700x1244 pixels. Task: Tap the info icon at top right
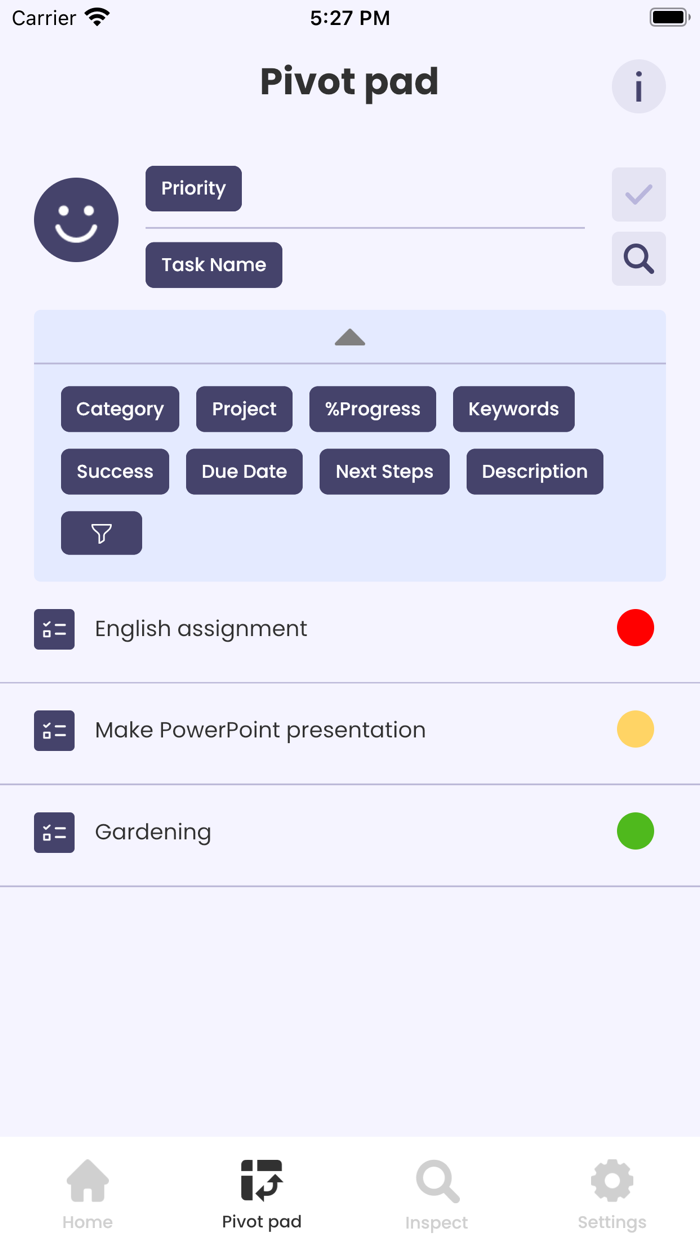pyautogui.click(x=639, y=87)
